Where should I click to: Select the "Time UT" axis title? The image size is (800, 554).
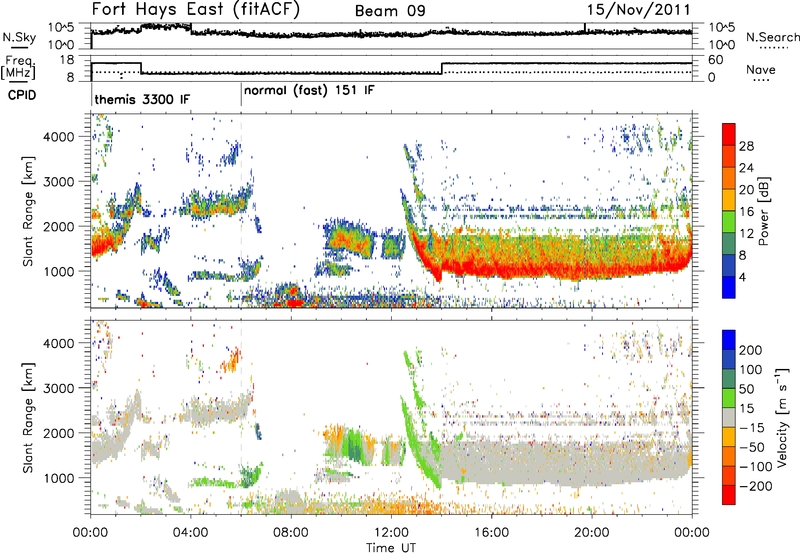(391, 548)
